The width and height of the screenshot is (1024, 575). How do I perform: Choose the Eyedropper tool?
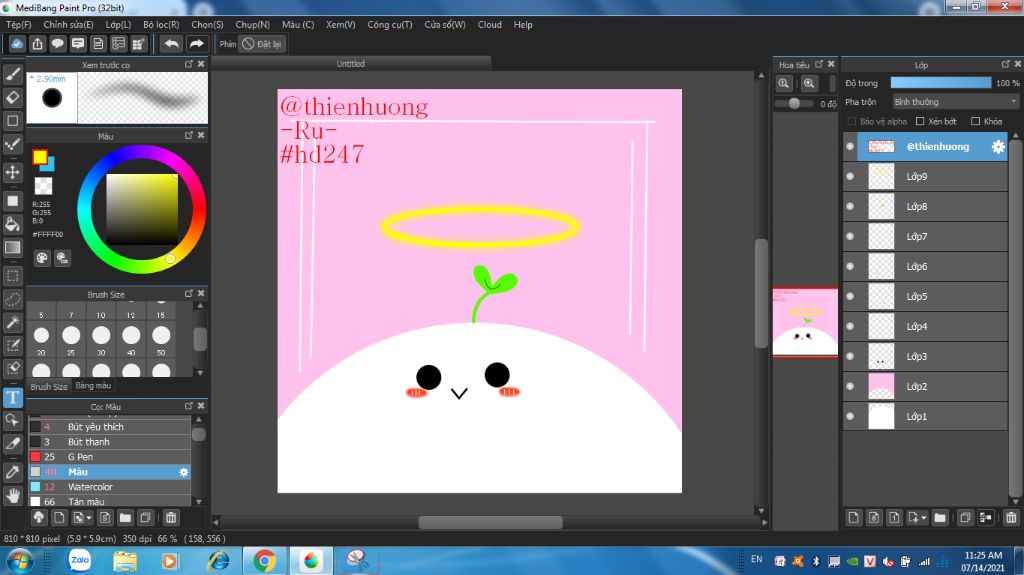coord(13,471)
